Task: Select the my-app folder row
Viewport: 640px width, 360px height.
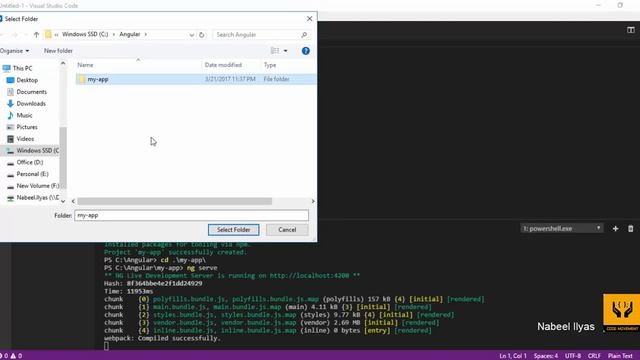Action: point(196,79)
